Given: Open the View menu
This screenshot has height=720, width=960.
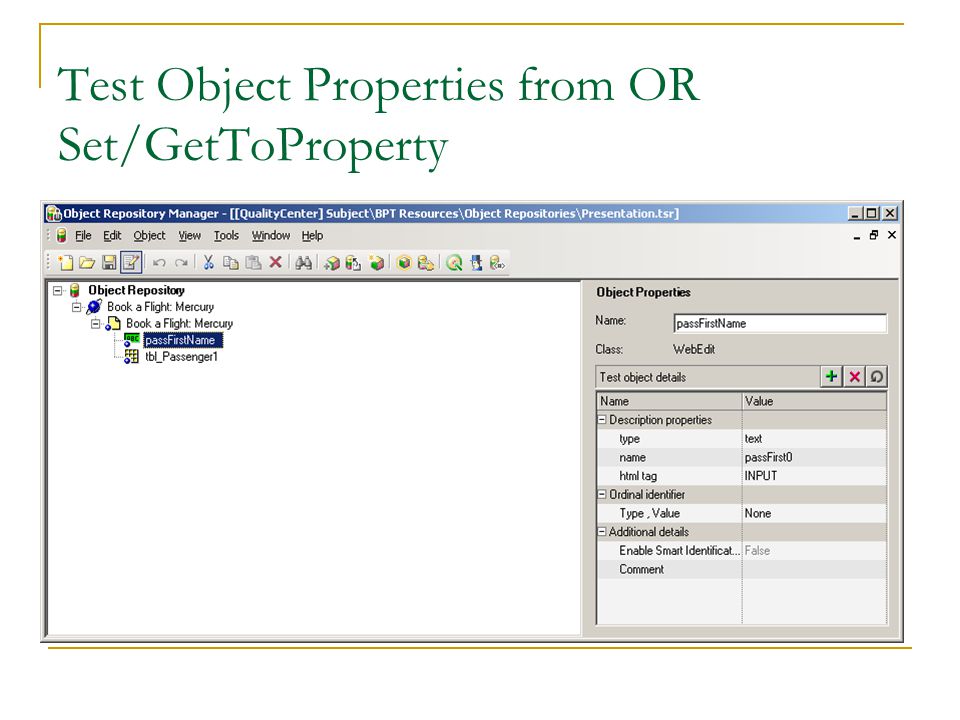Looking at the screenshot, I should click(189, 235).
